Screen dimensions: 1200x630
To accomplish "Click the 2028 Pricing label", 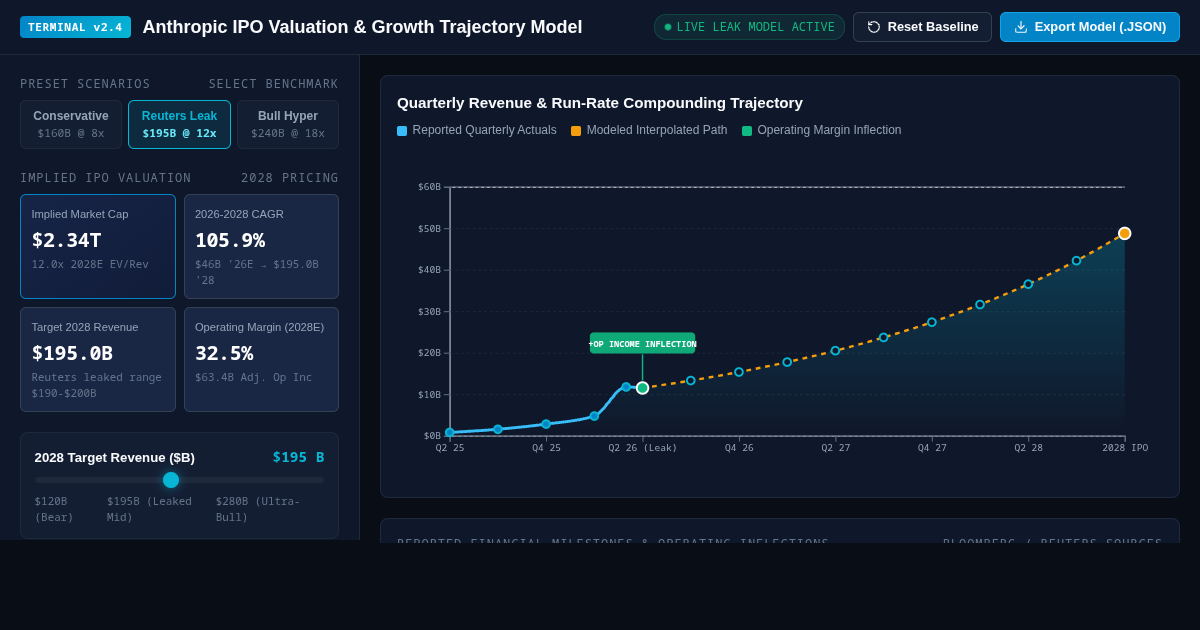I will tap(290, 178).
